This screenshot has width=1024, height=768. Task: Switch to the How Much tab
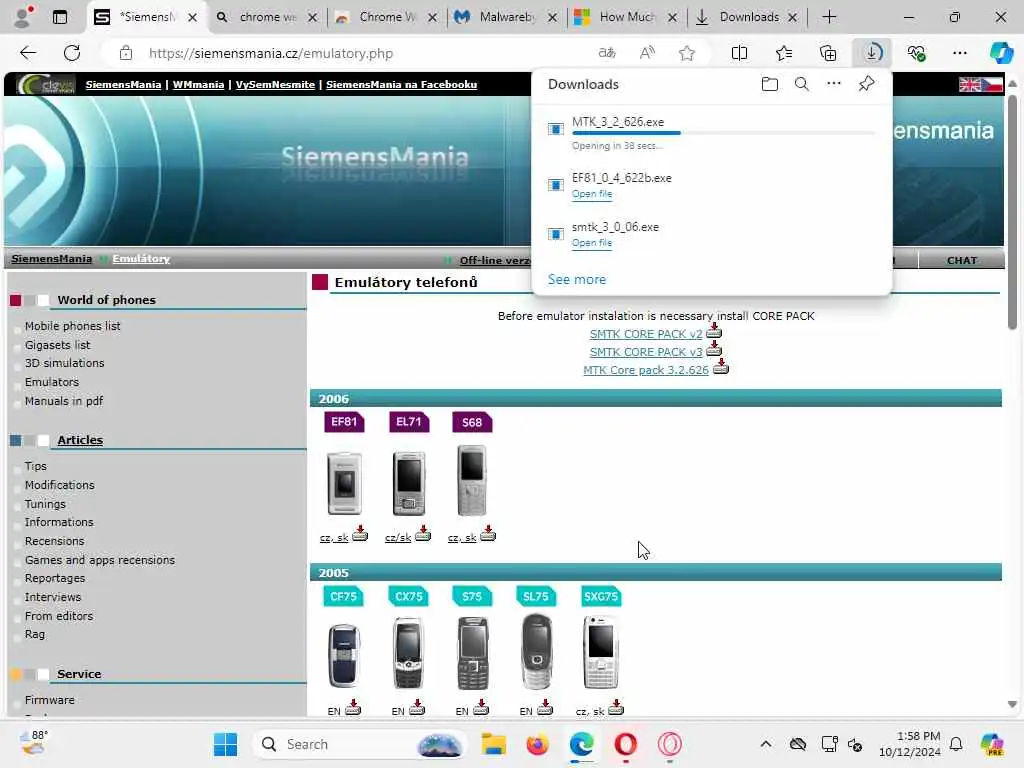coord(626,17)
